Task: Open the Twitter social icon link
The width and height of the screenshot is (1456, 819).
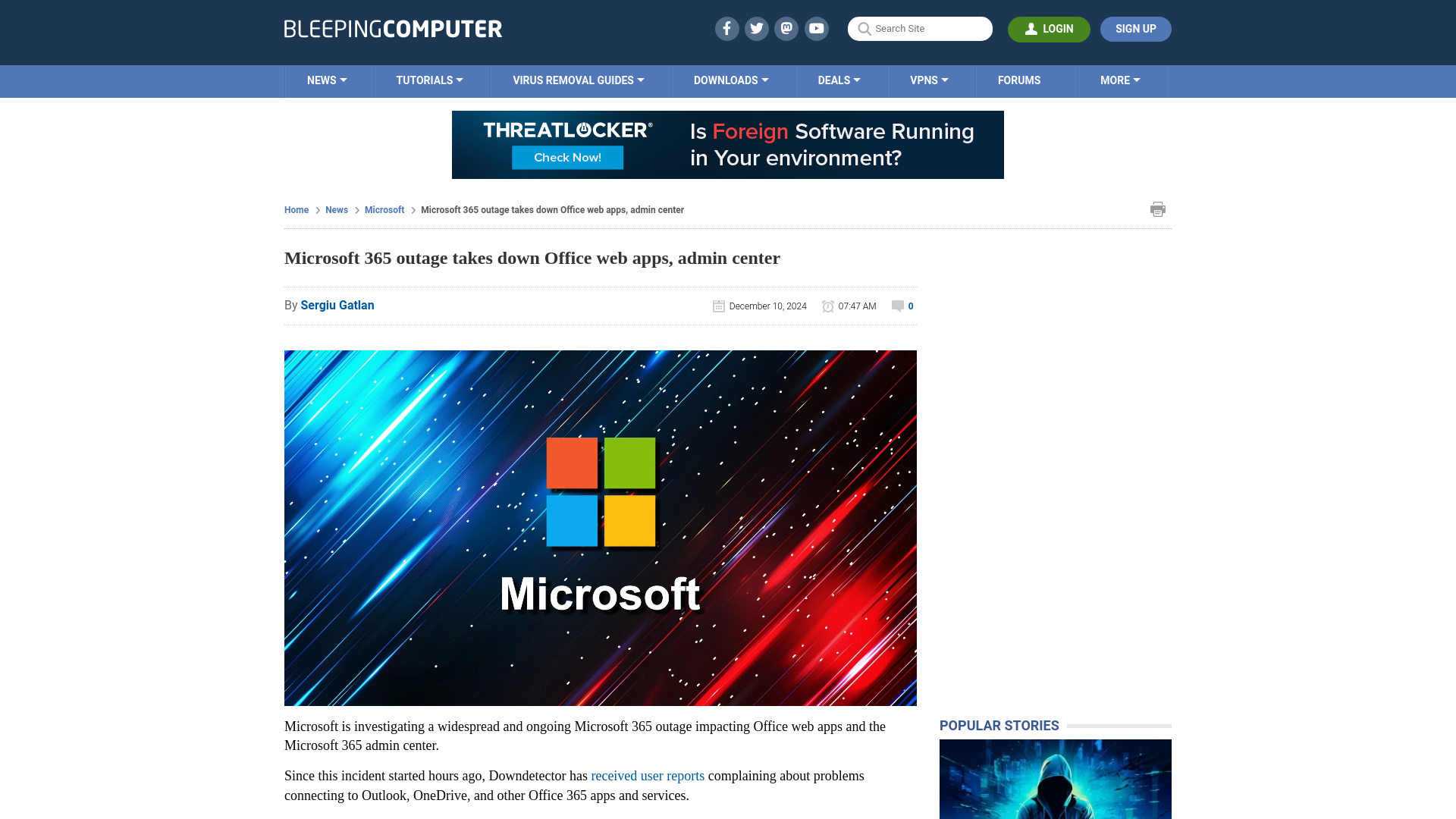Action: tap(757, 28)
